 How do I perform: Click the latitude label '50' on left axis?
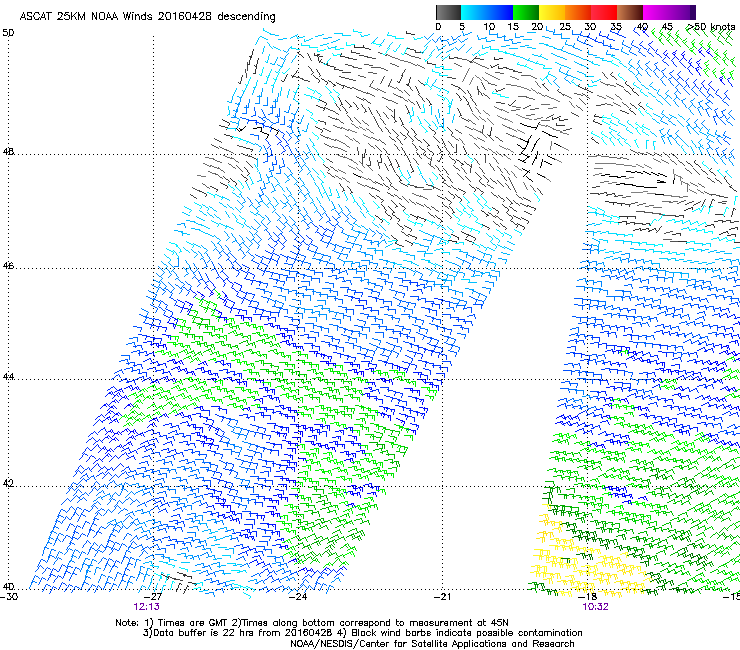8,33
